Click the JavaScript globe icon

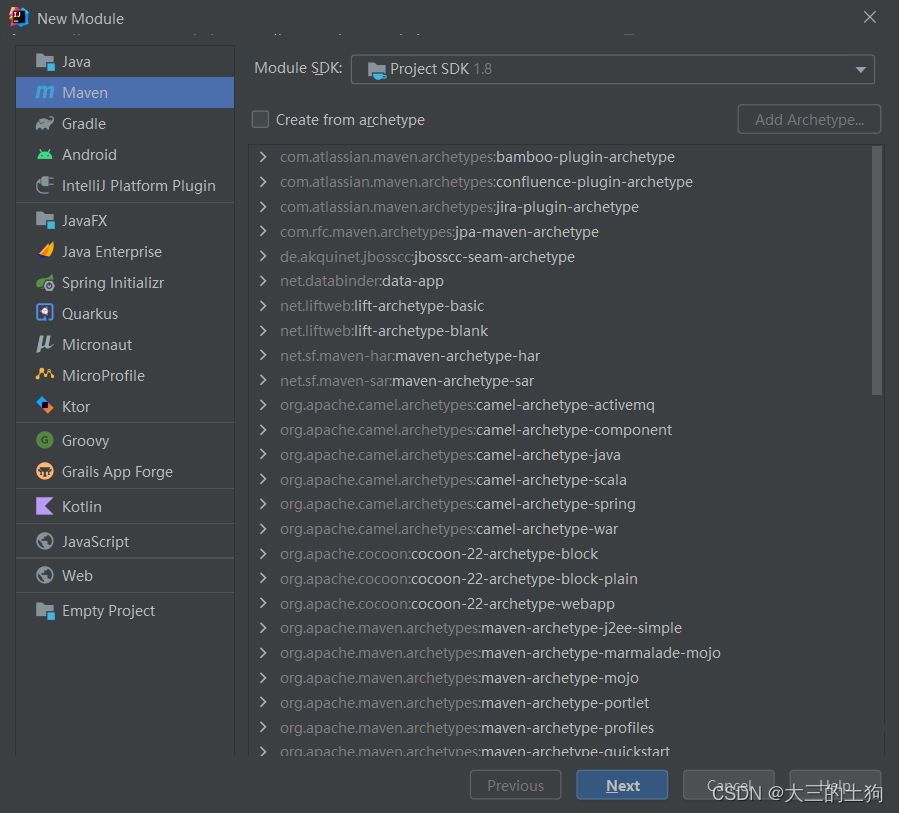coord(45,541)
